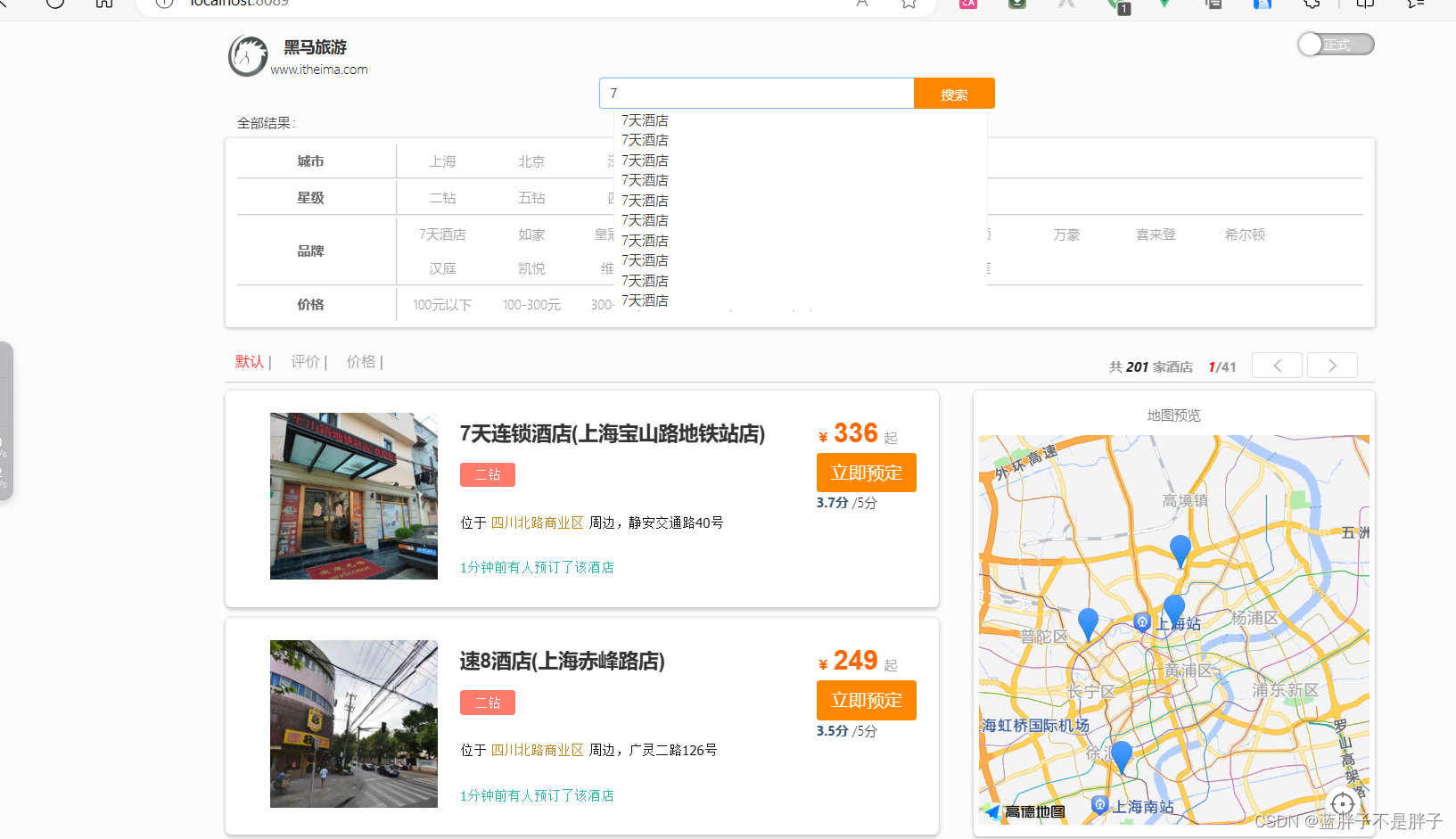Select the 100-300元 price range
This screenshot has height=839, width=1456.
(531, 305)
